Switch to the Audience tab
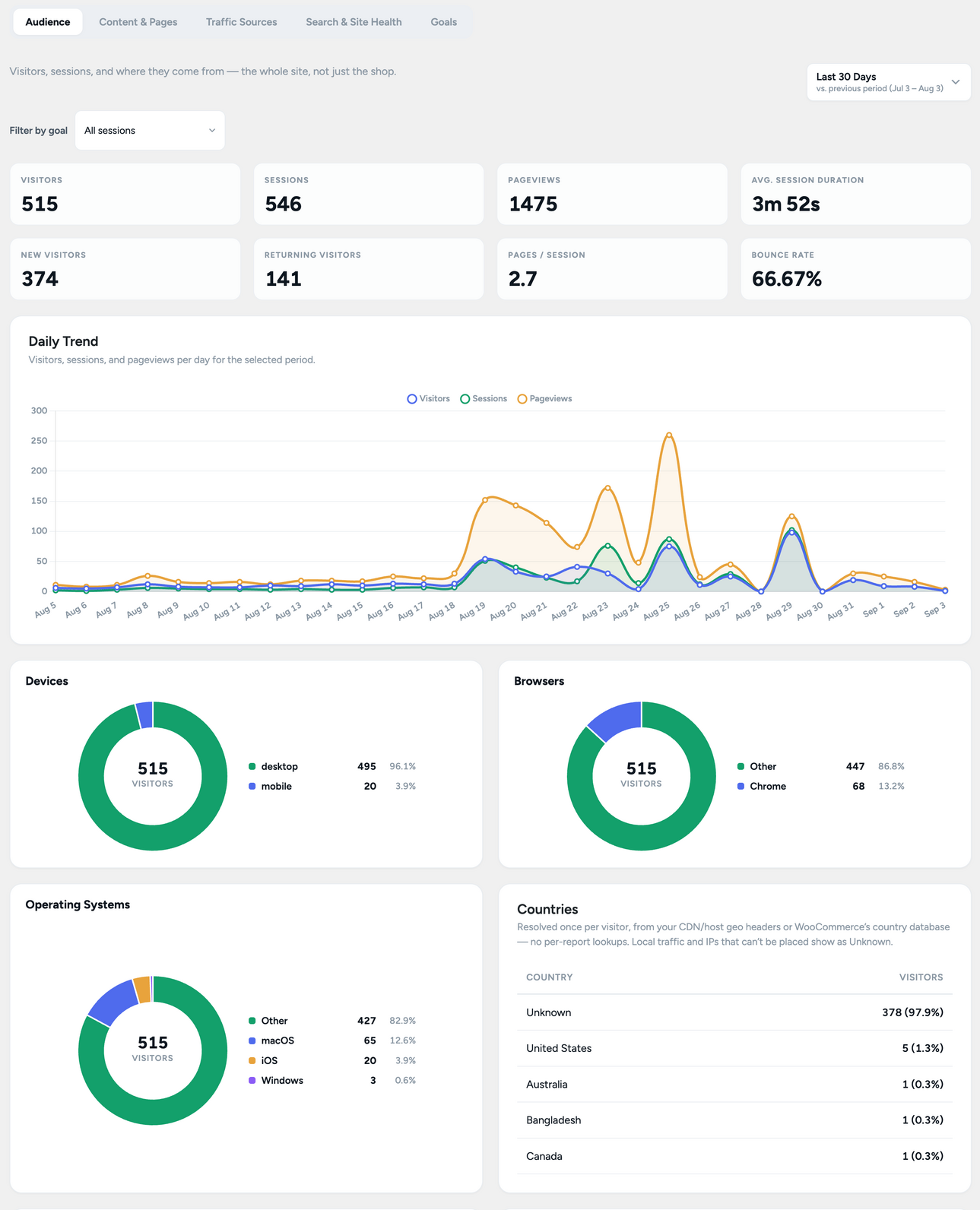The image size is (980, 1210). (48, 22)
